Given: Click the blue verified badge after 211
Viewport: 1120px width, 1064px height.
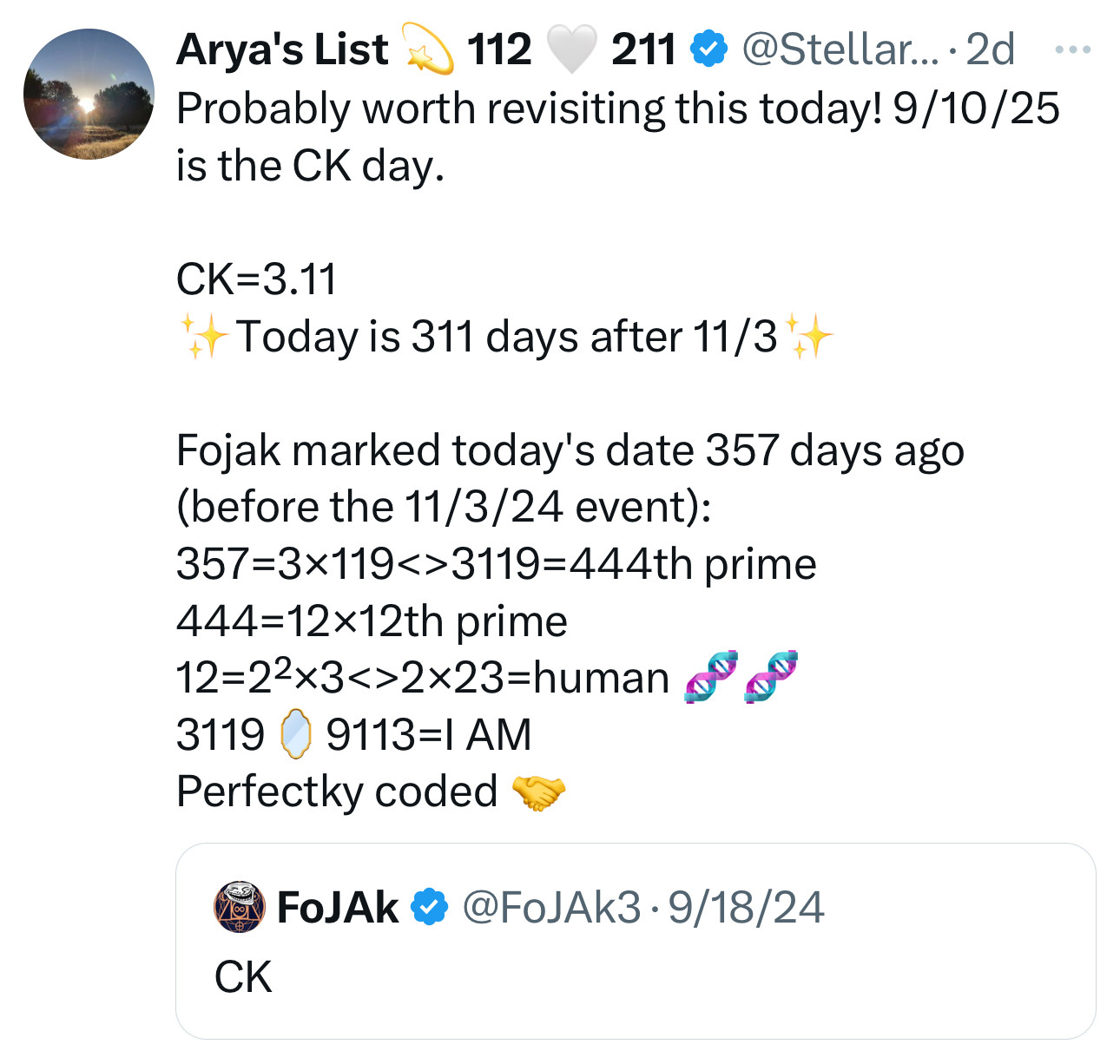Looking at the screenshot, I should (x=708, y=49).
